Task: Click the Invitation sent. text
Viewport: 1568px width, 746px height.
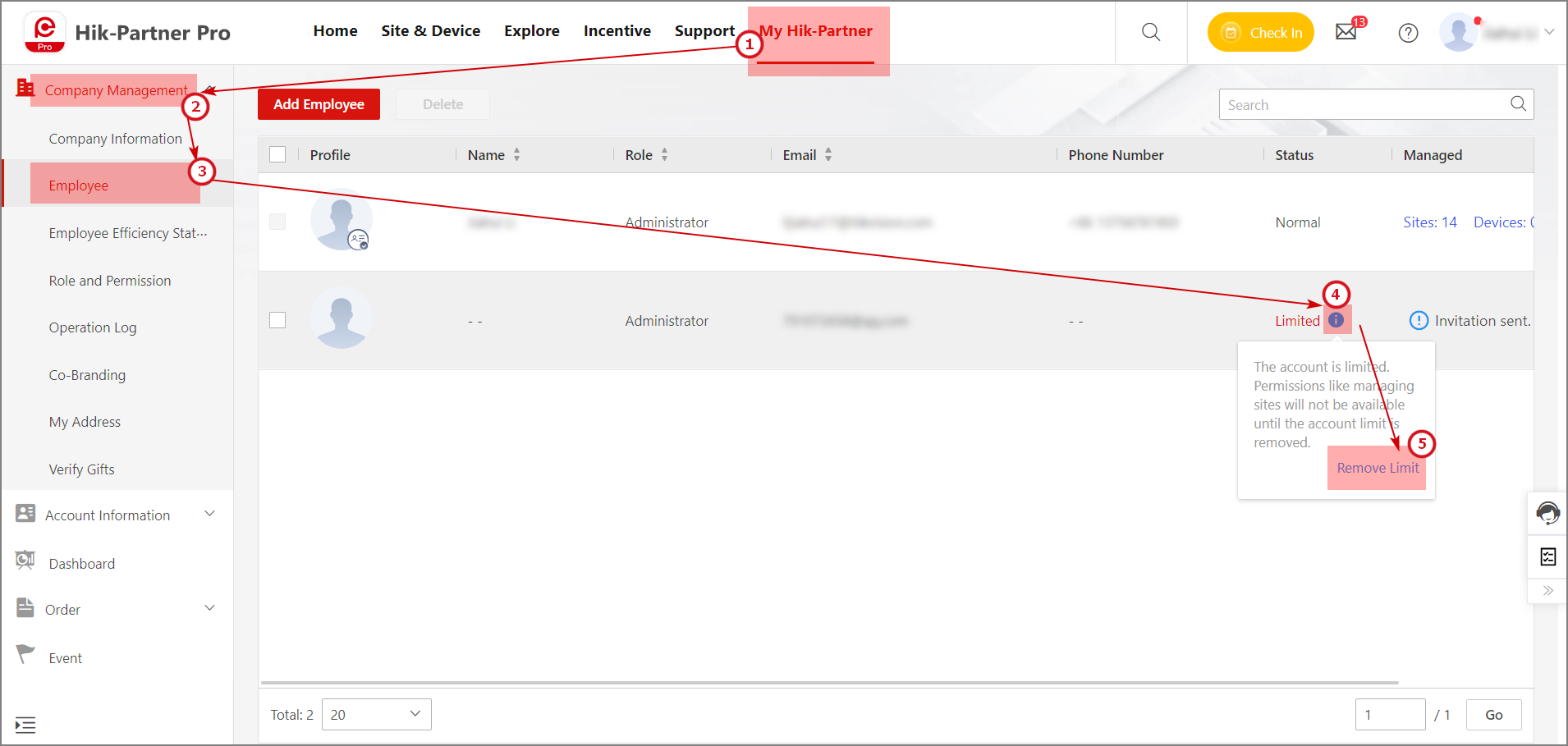Action: [1483, 321]
